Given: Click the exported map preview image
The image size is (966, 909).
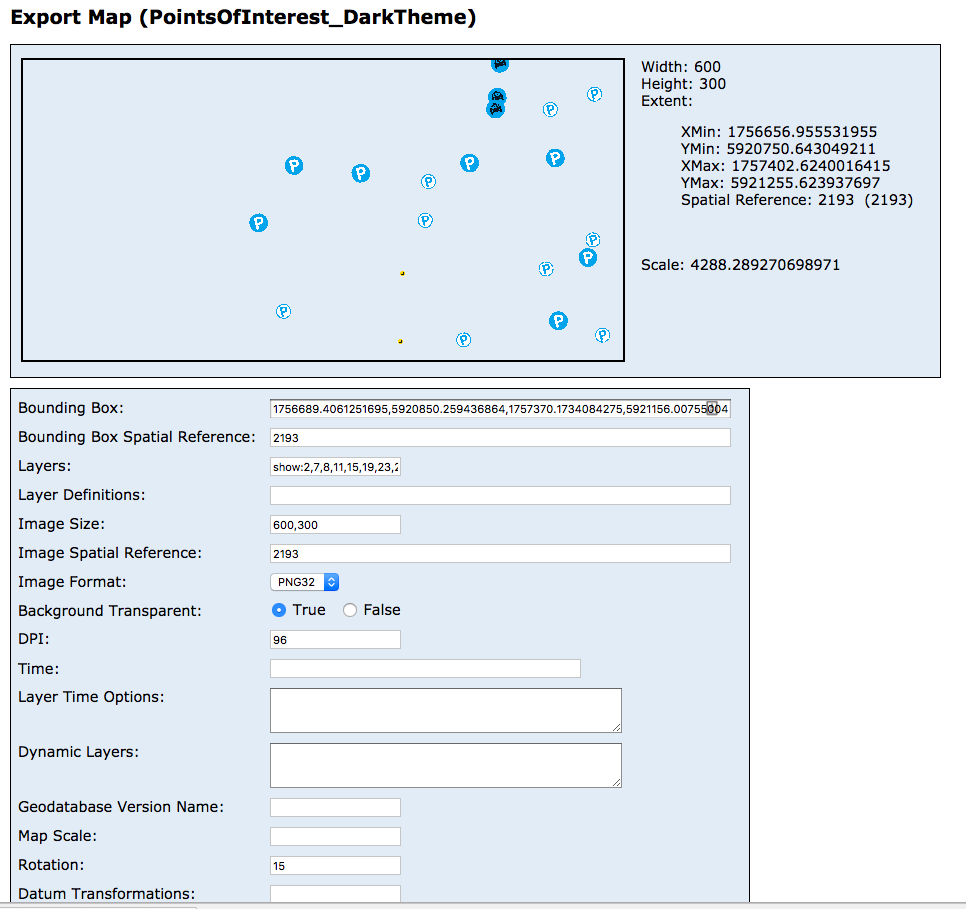Looking at the screenshot, I should [x=323, y=210].
